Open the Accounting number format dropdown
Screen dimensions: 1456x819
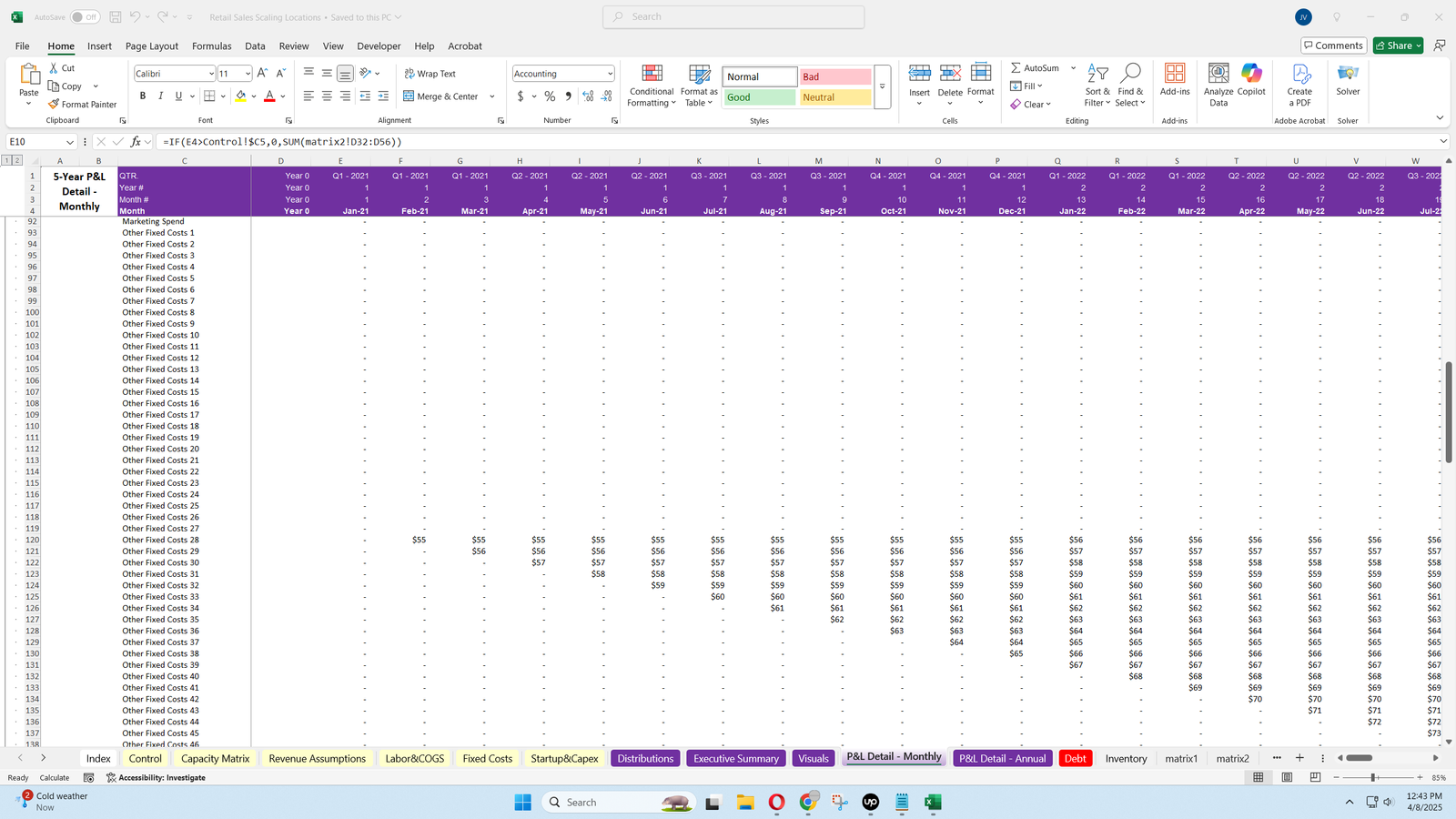[x=609, y=74]
